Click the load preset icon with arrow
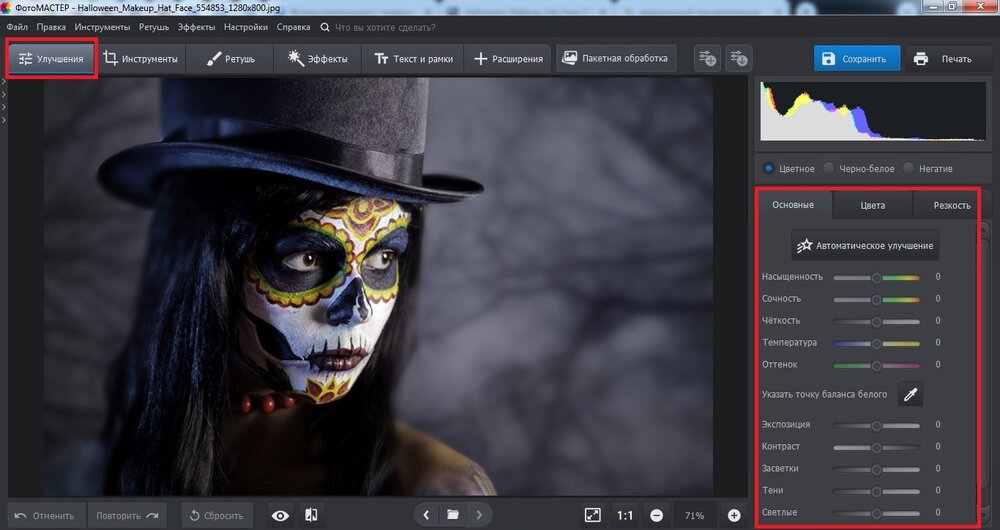This screenshot has height=530, width=1000. pos(739,58)
